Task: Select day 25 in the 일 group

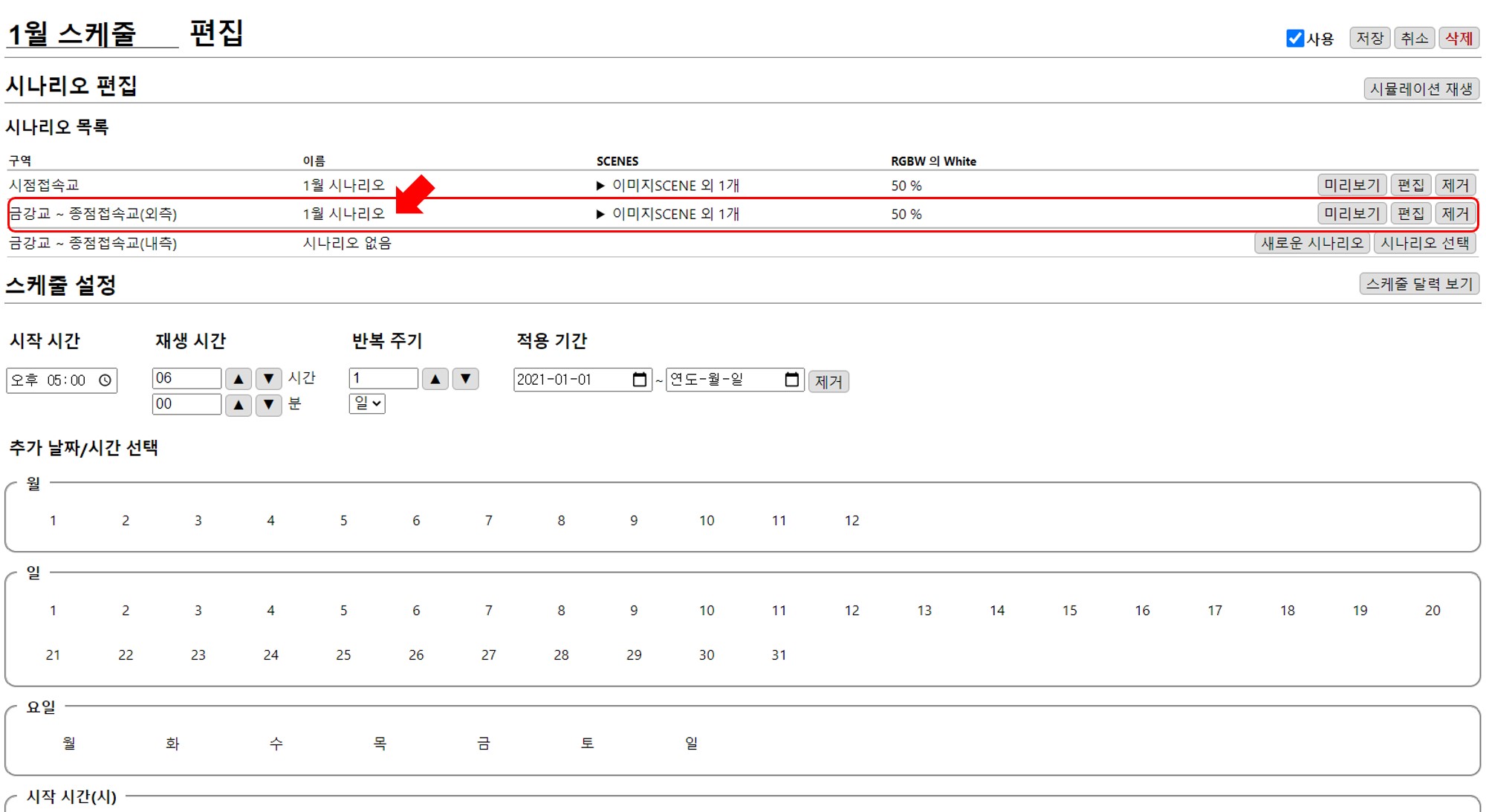Action: (343, 655)
